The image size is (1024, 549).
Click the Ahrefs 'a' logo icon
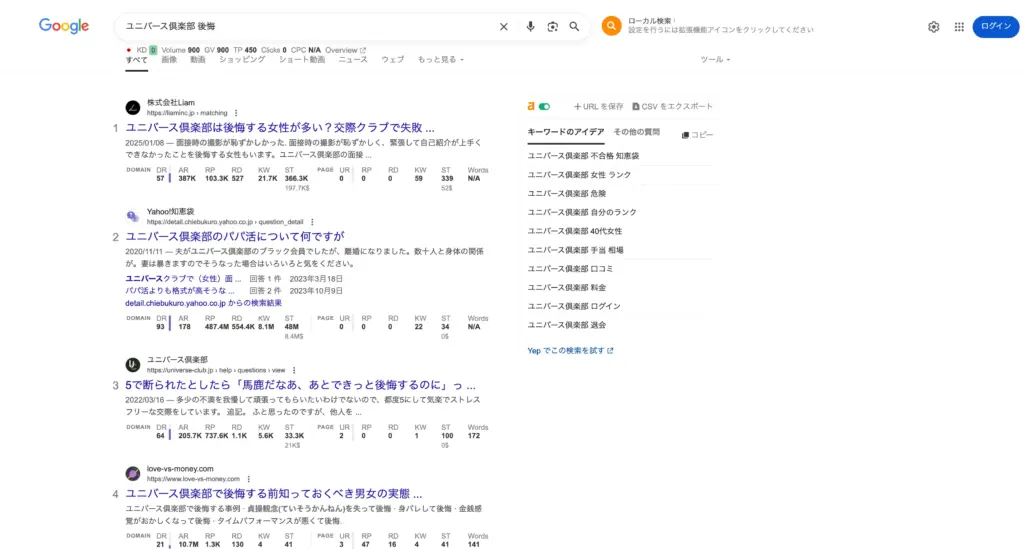tap(531, 106)
